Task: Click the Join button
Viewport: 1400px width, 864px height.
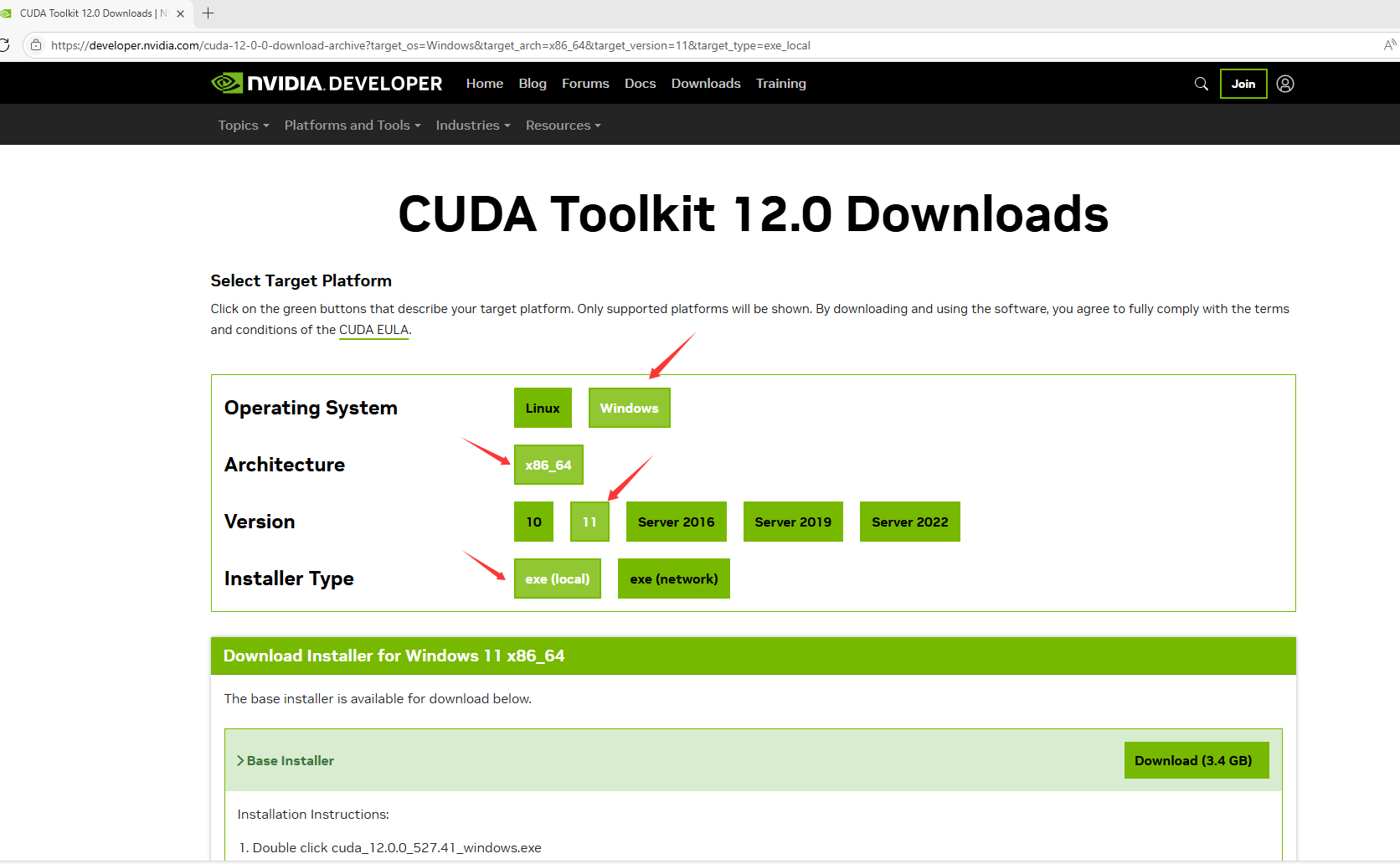Action: click(1243, 84)
